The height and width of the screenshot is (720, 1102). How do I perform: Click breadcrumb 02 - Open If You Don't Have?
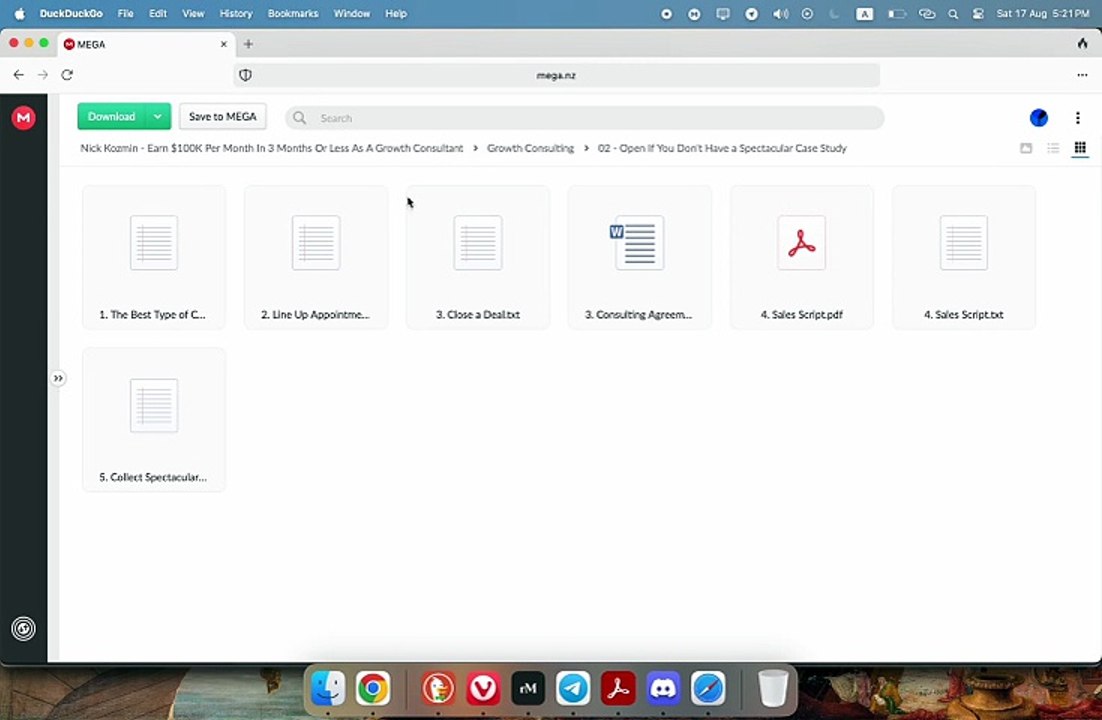[x=722, y=148]
